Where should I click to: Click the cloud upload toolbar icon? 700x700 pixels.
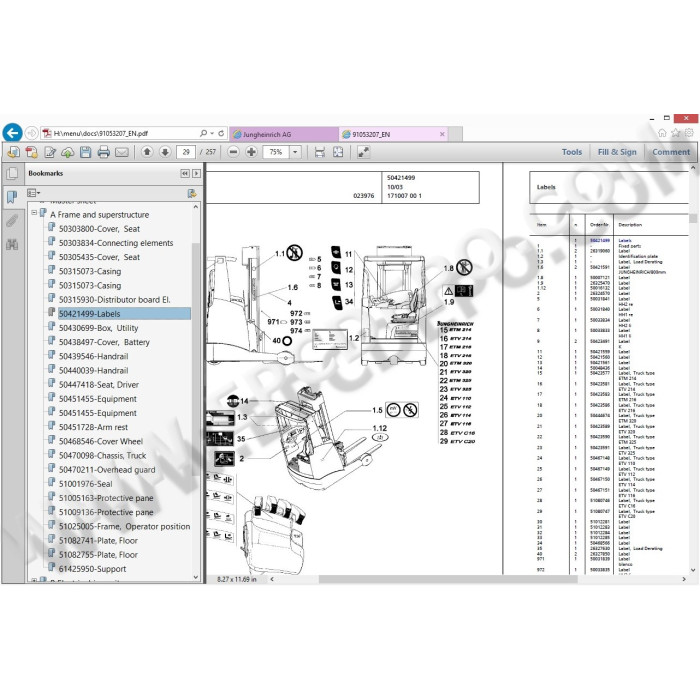point(67,152)
